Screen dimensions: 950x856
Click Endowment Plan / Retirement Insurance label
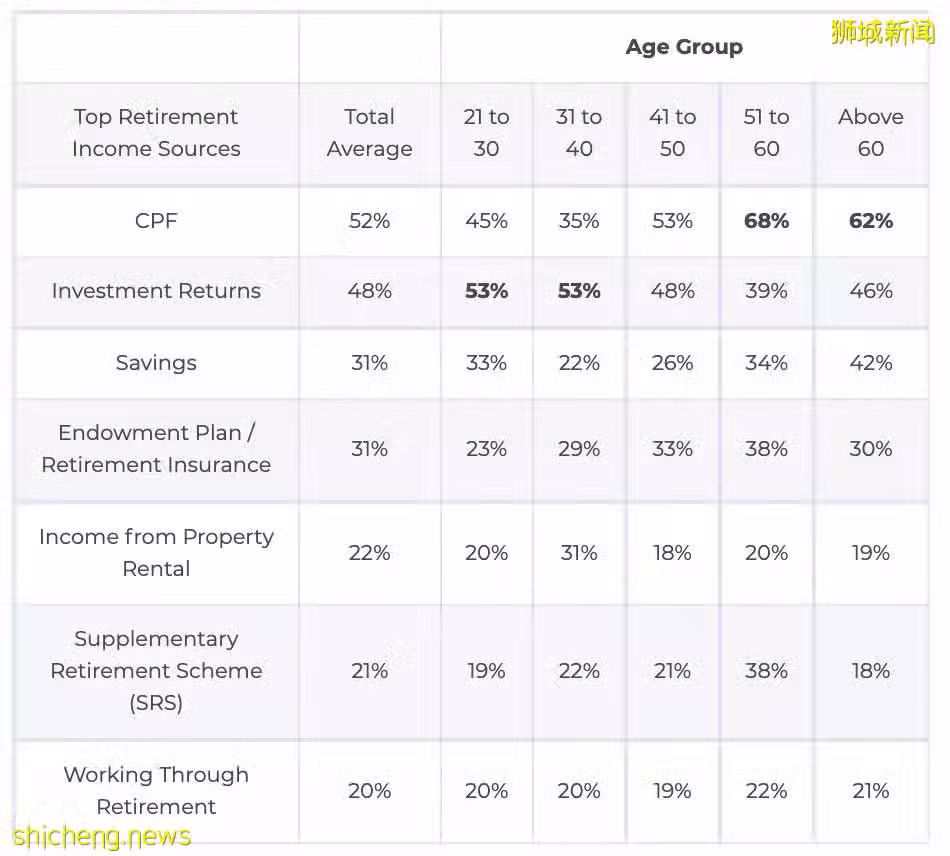[x=156, y=449]
